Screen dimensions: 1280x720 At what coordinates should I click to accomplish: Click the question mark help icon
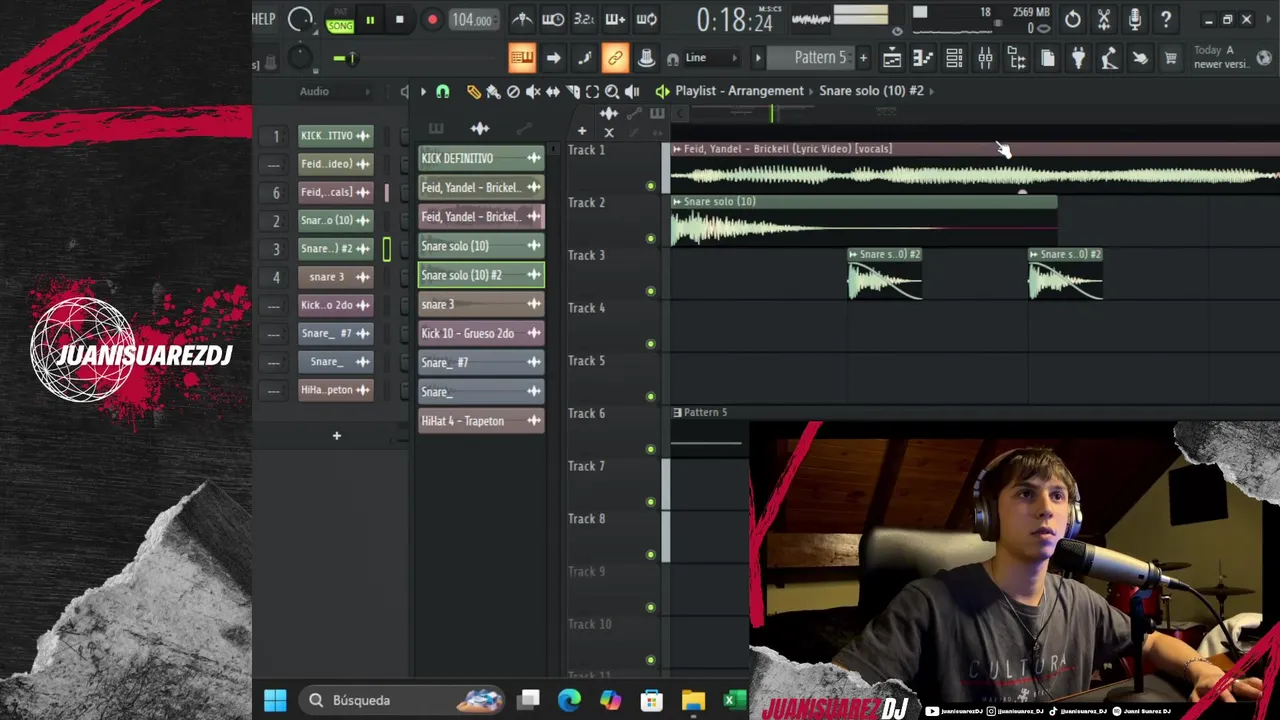pyautogui.click(x=1166, y=19)
